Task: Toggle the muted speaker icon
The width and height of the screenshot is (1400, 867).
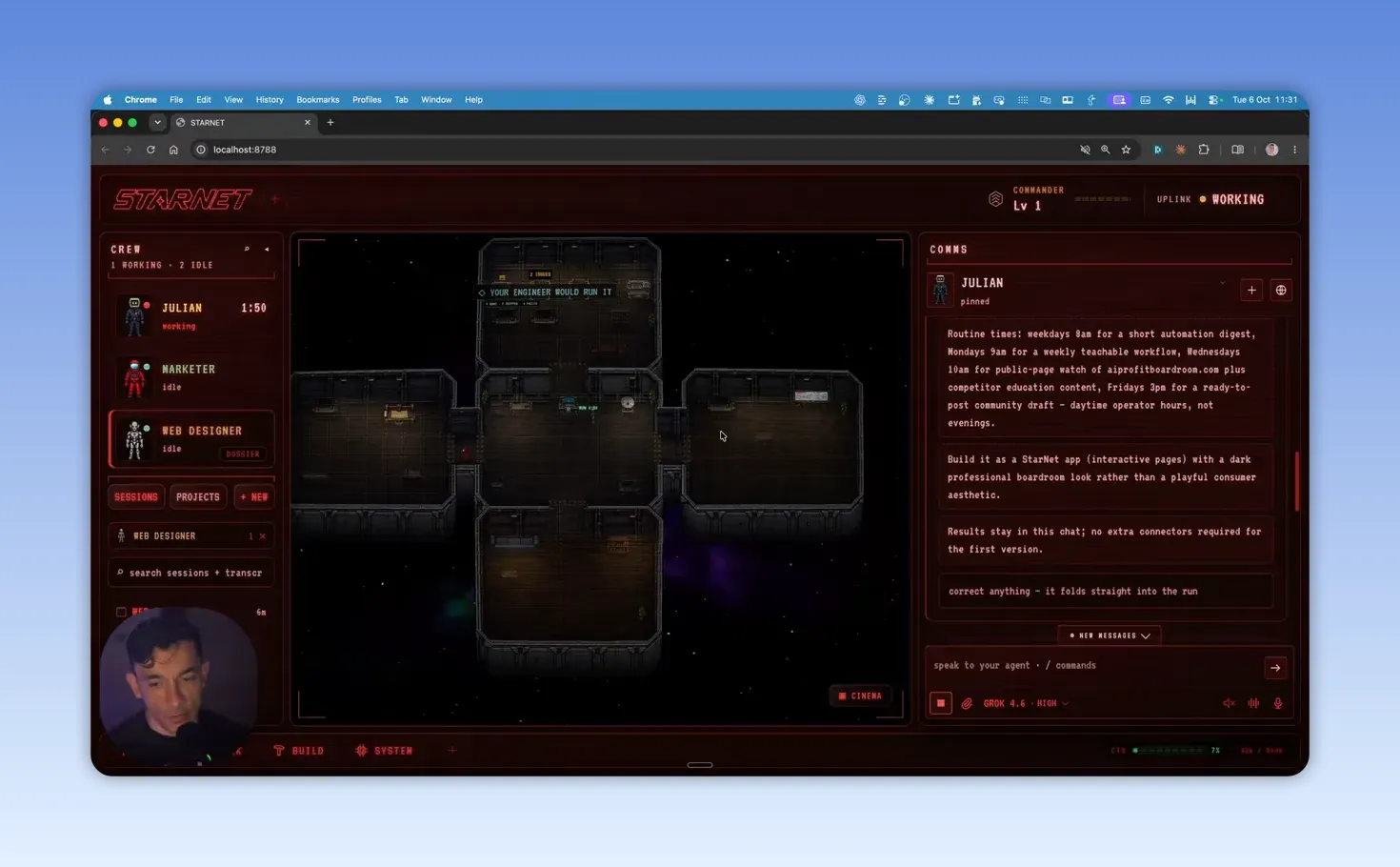Action: pos(1229,703)
